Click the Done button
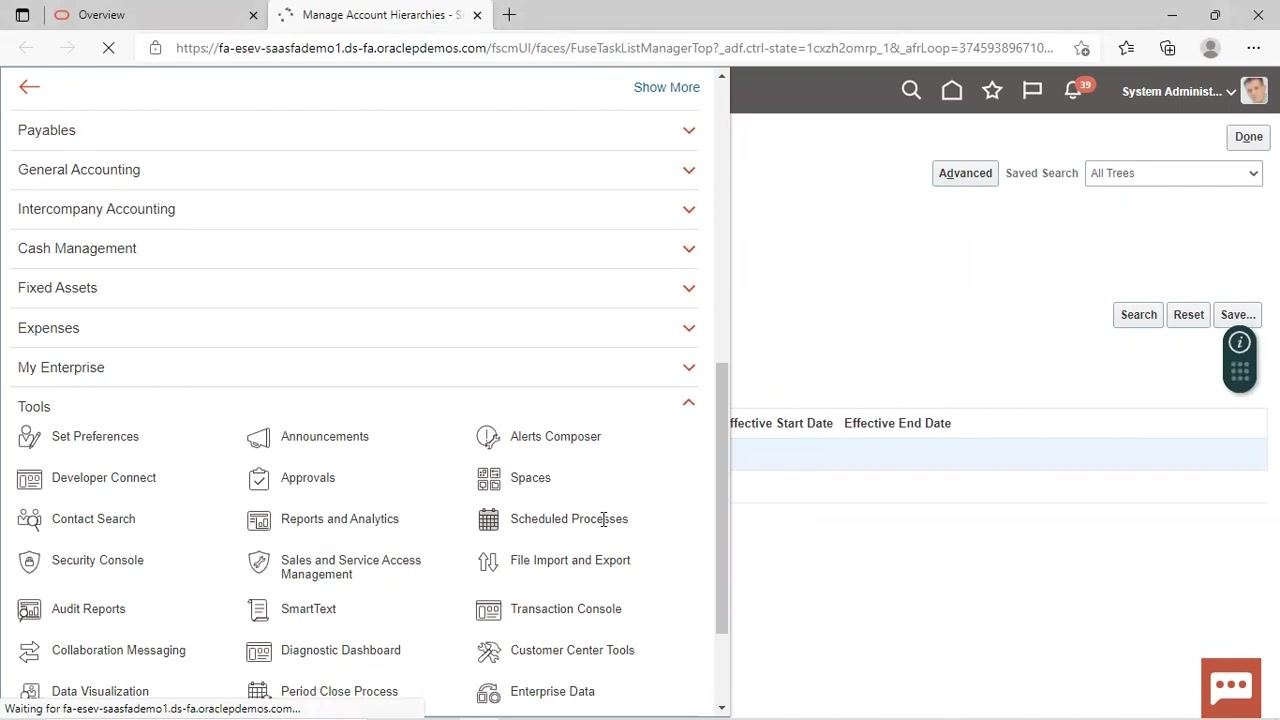Viewport: 1280px width, 720px height. coord(1248,137)
